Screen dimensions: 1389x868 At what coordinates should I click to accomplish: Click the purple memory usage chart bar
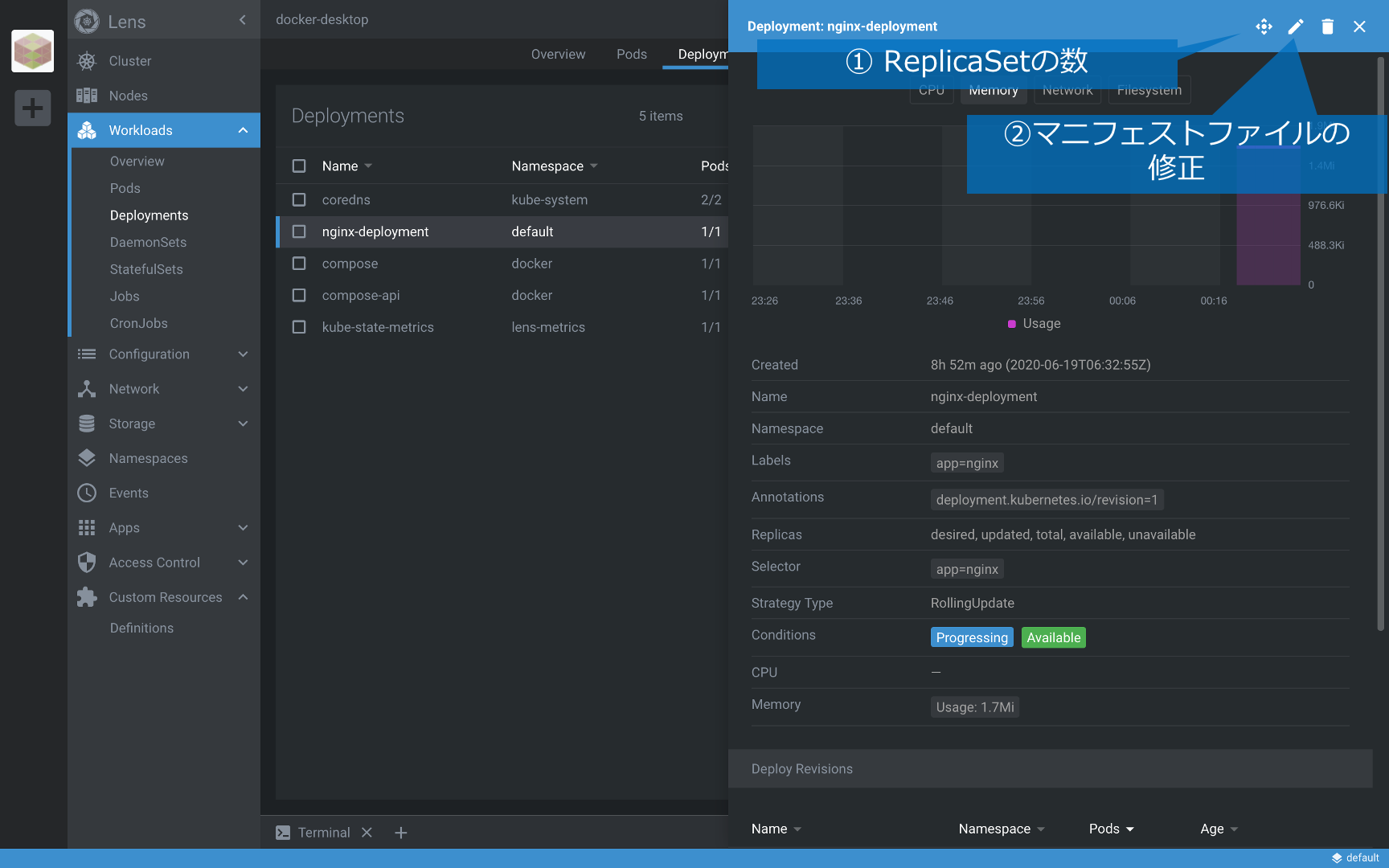click(1268, 215)
